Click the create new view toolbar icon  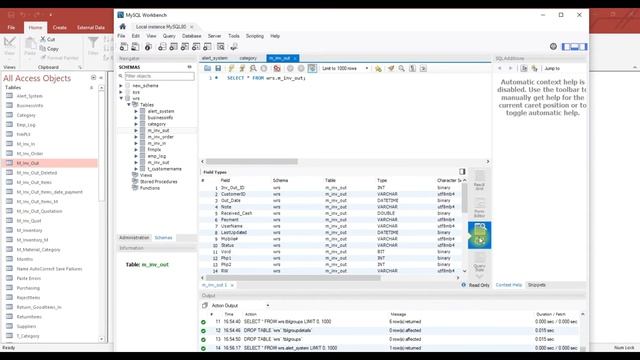tap(185, 47)
